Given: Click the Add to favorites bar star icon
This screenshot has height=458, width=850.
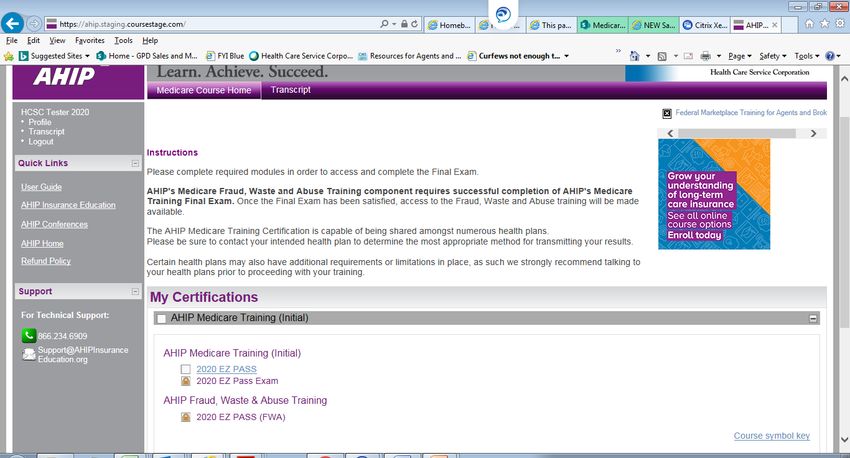Looking at the screenshot, I should click(9, 56).
